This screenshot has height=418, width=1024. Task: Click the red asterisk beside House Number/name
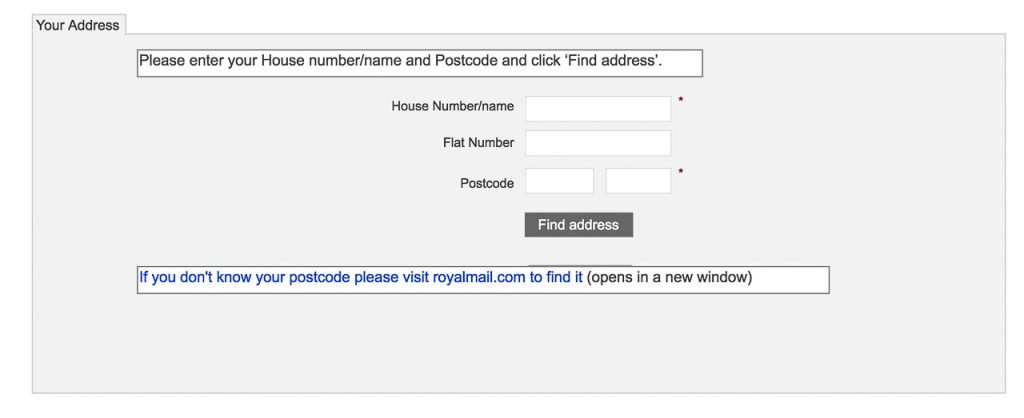(x=681, y=100)
